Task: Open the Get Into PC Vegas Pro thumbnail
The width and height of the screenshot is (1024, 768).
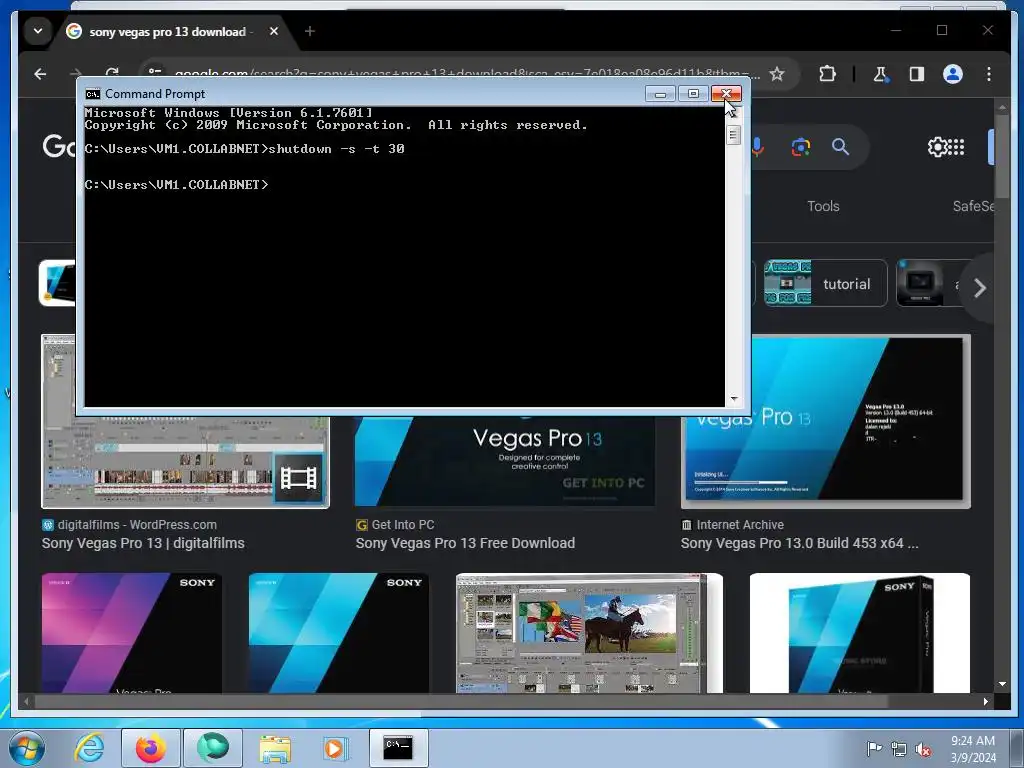Action: tap(505, 460)
